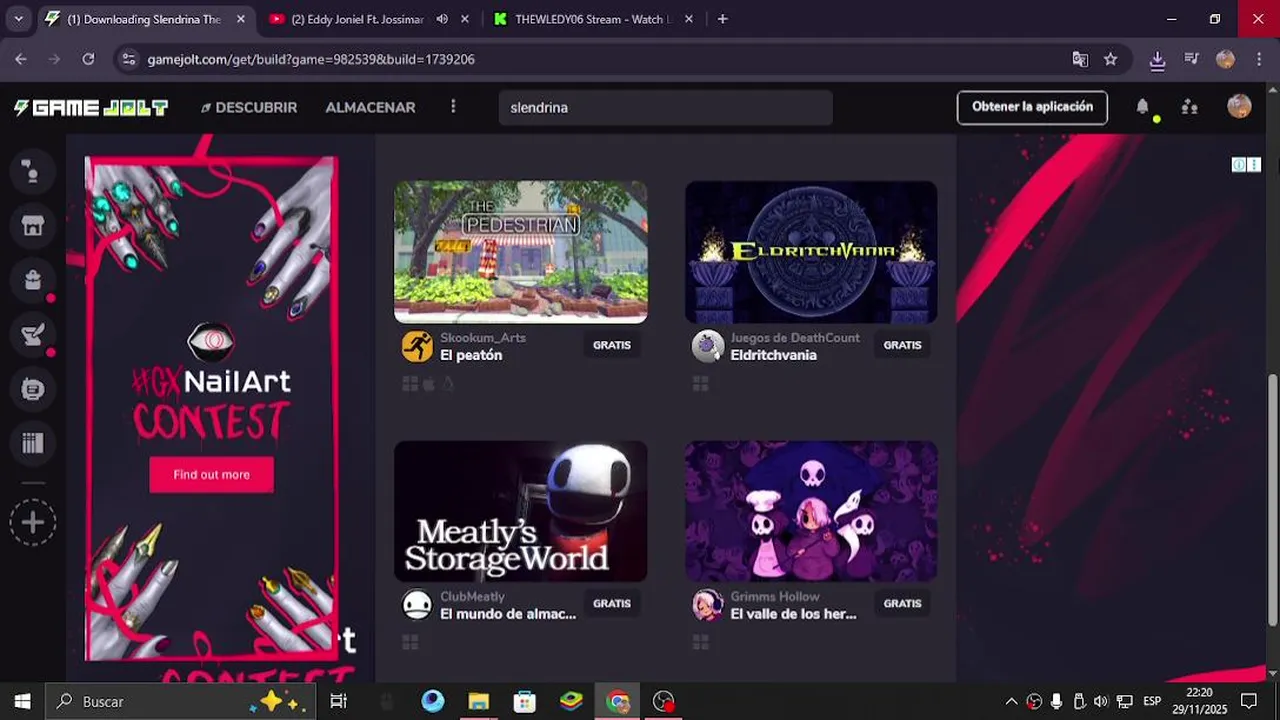Reload the page in Chrome
1280x720 pixels.
88,59
